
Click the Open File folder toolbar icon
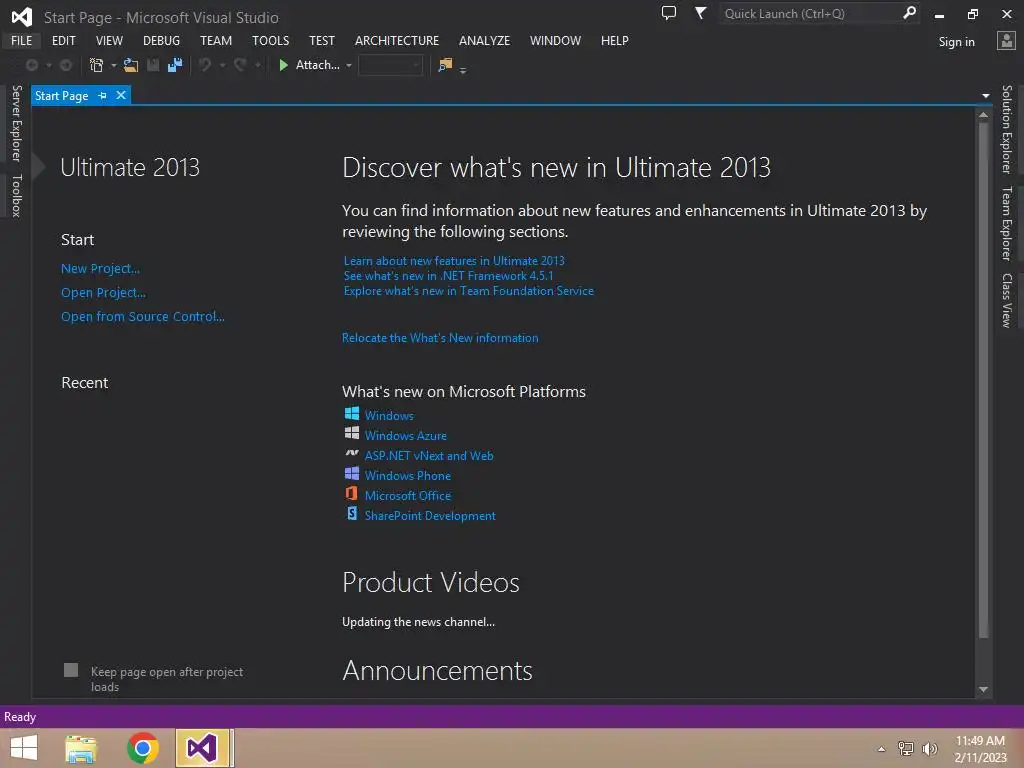[x=131, y=65]
